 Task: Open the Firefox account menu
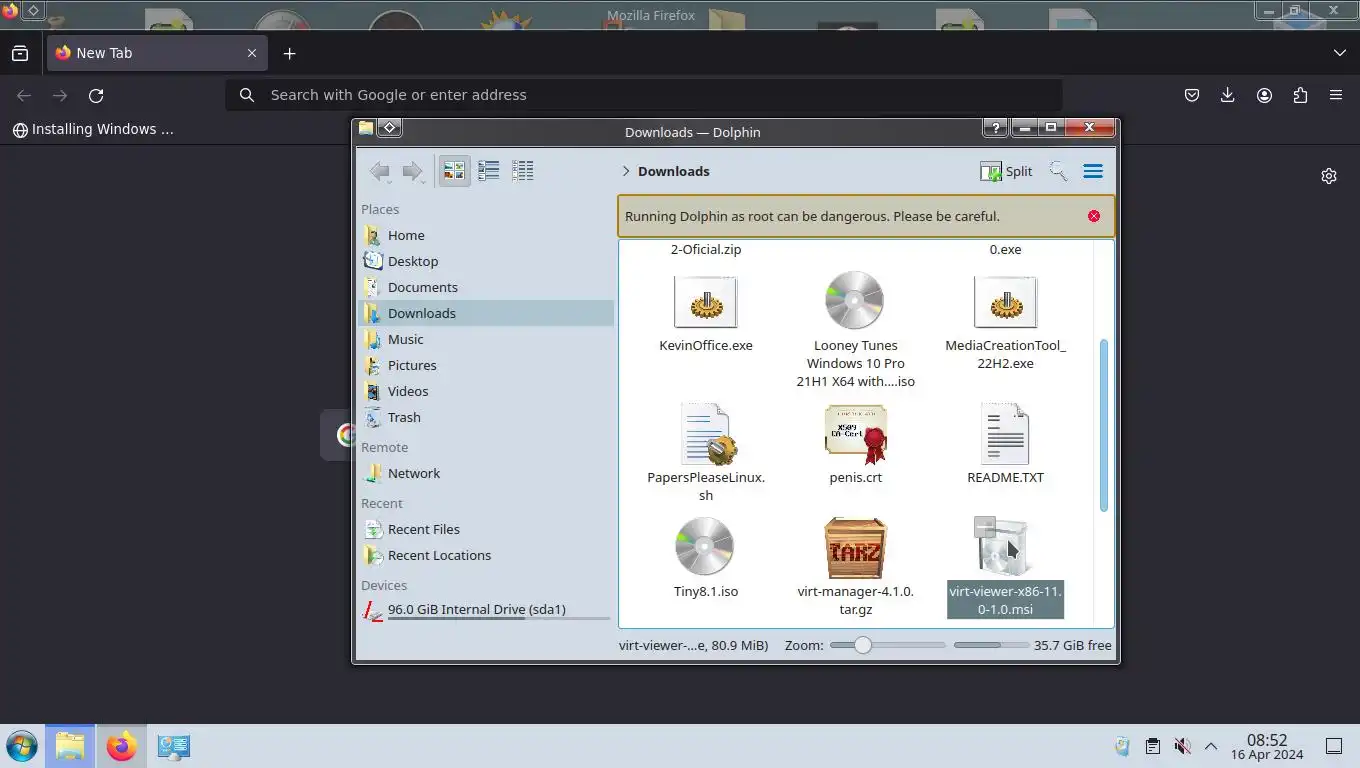[1264, 95]
